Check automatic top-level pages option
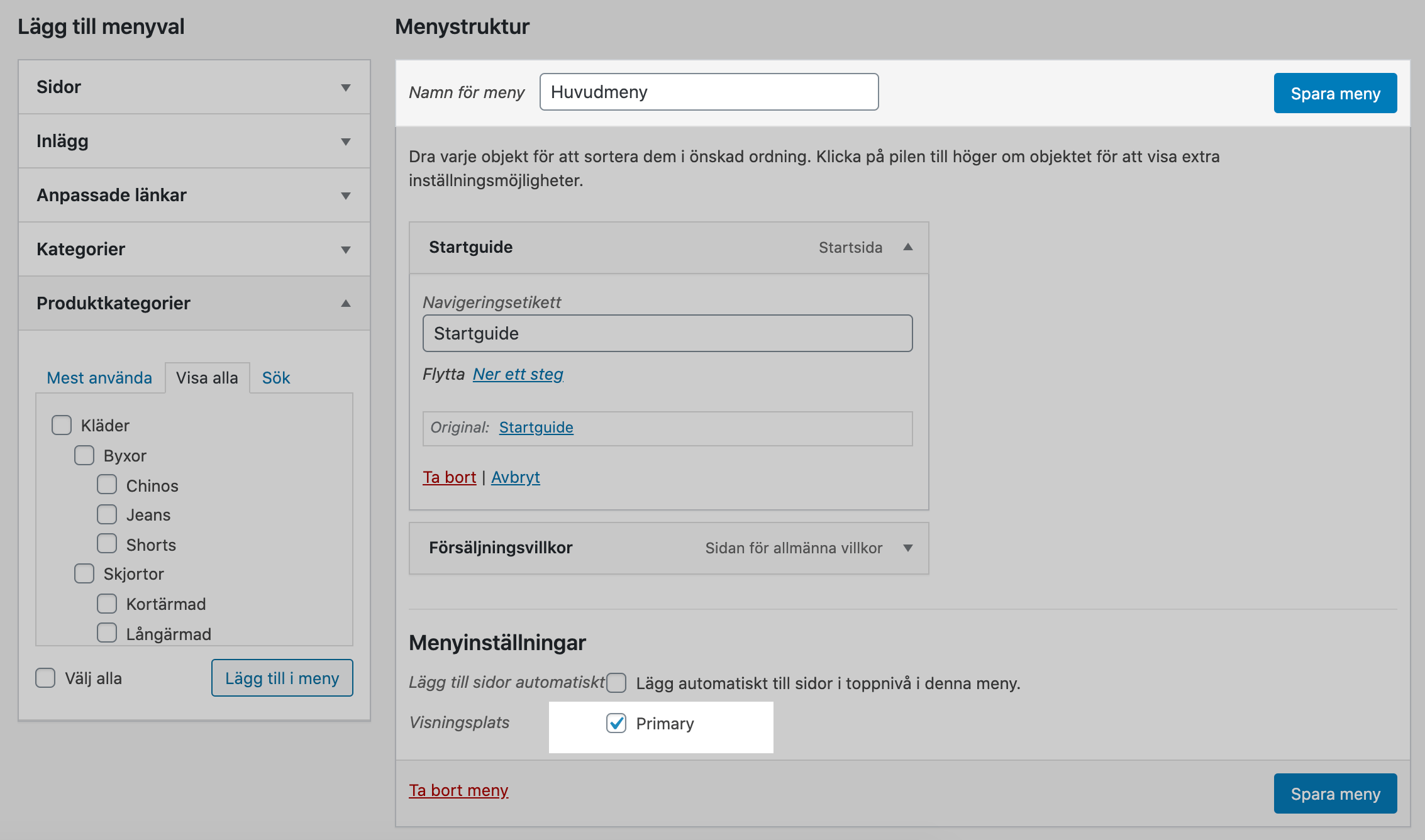This screenshot has width=1425, height=840. (616, 683)
